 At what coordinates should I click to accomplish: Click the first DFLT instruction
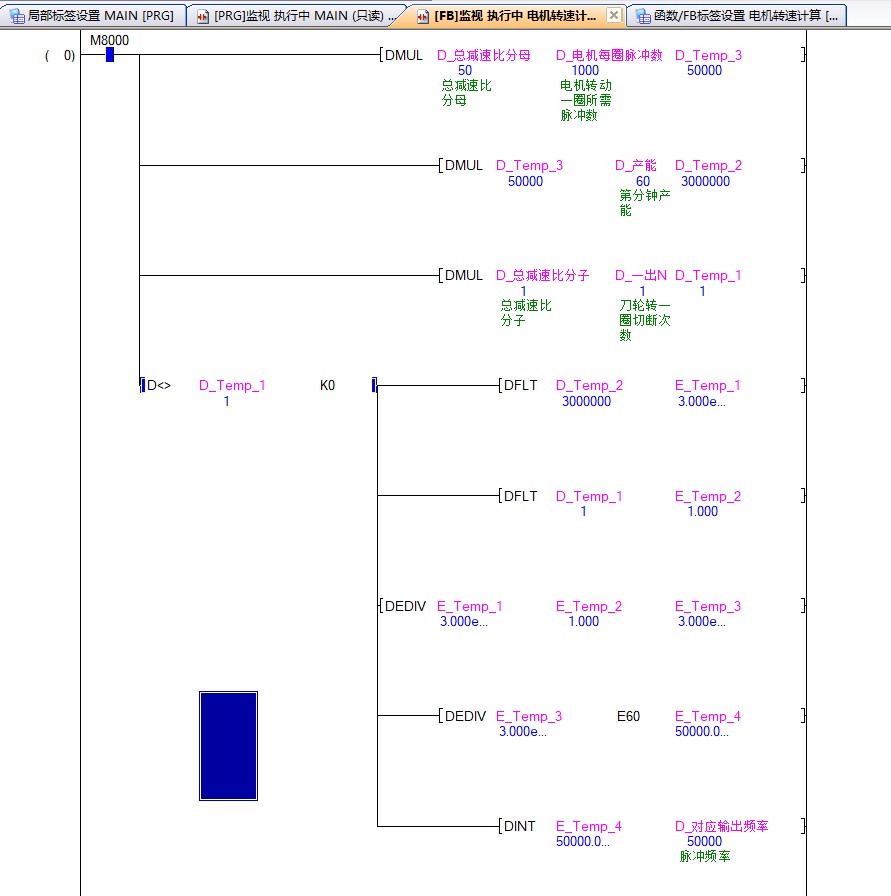point(520,385)
